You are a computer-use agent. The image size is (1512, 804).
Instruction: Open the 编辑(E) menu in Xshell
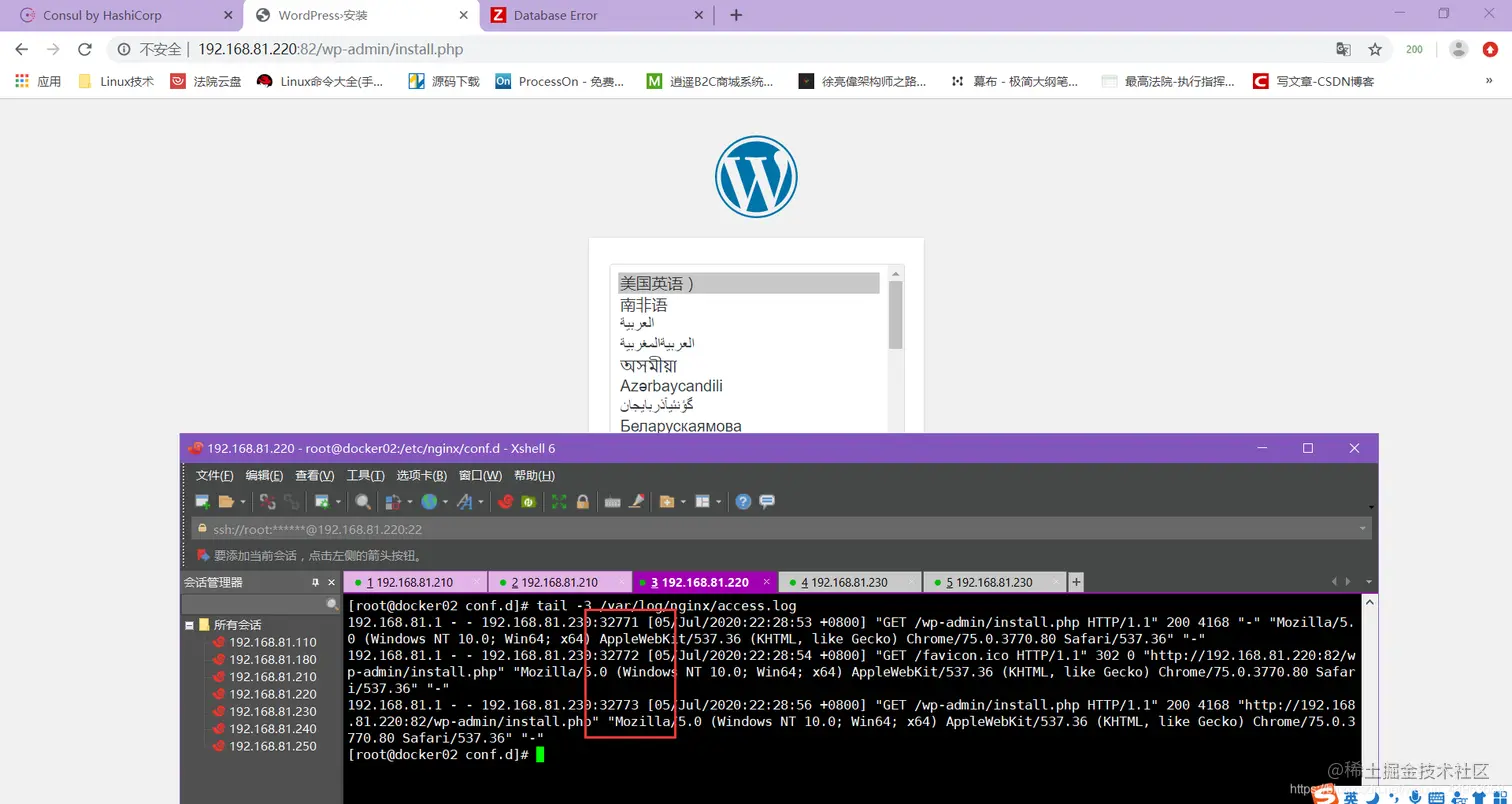pos(265,475)
